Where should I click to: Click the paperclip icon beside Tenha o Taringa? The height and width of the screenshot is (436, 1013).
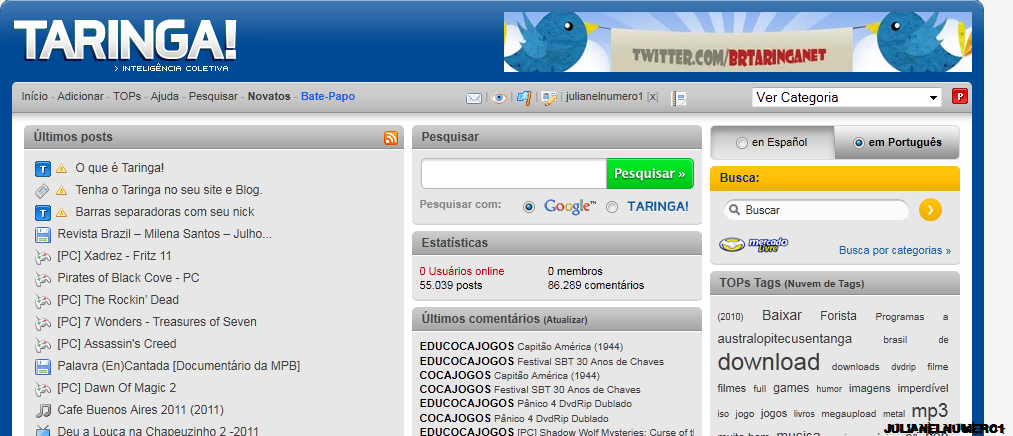pos(43,191)
